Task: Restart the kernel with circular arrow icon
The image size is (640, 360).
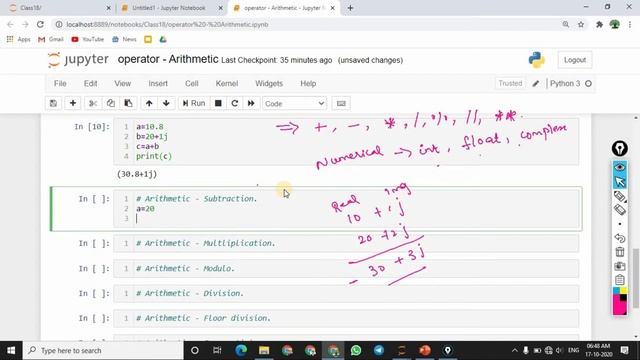Action: (x=235, y=103)
